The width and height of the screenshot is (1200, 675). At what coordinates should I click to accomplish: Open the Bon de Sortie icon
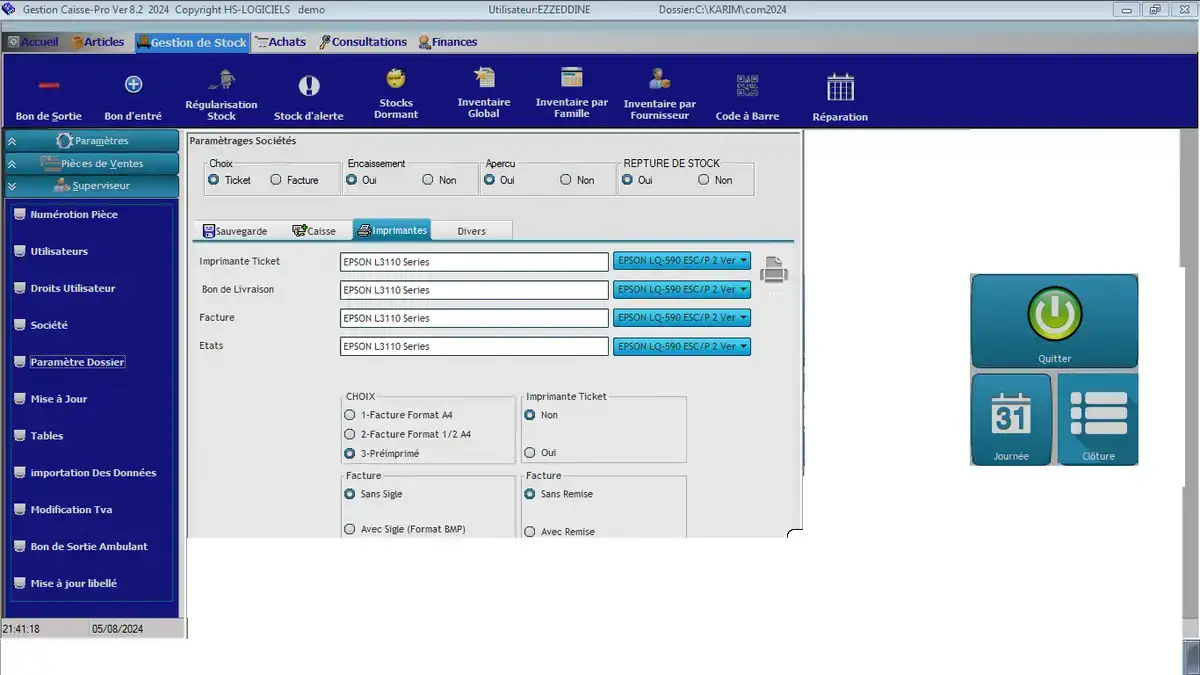[x=49, y=86]
